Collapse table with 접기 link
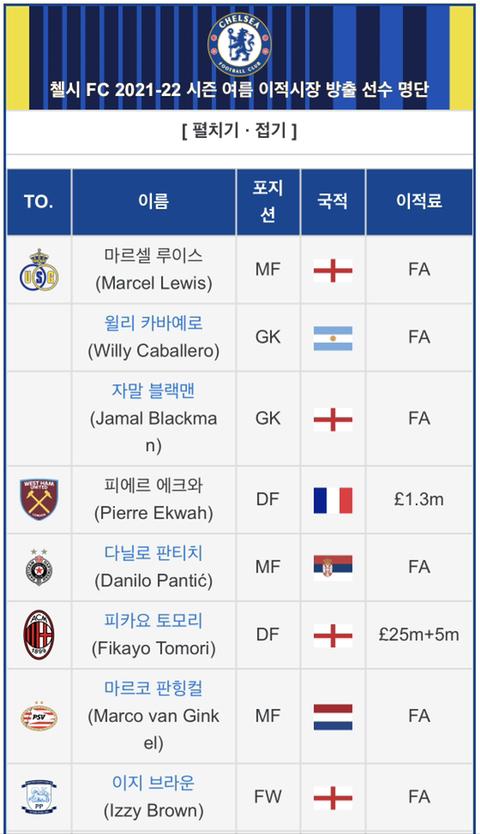This screenshot has width=480, height=834. coord(270,130)
